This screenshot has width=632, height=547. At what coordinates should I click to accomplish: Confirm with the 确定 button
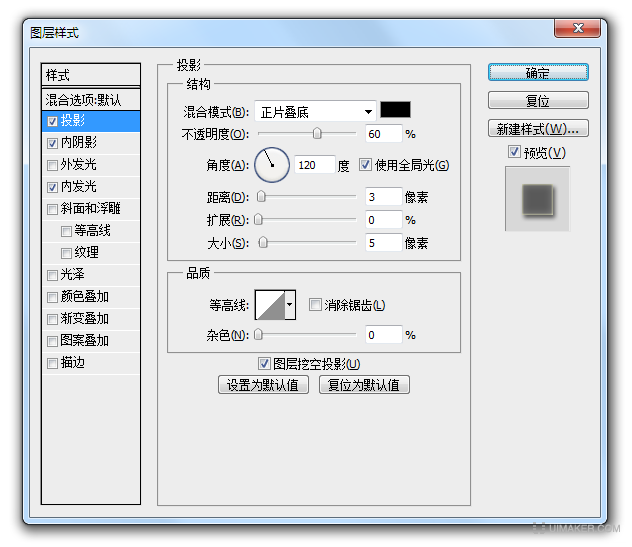click(x=538, y=73)
